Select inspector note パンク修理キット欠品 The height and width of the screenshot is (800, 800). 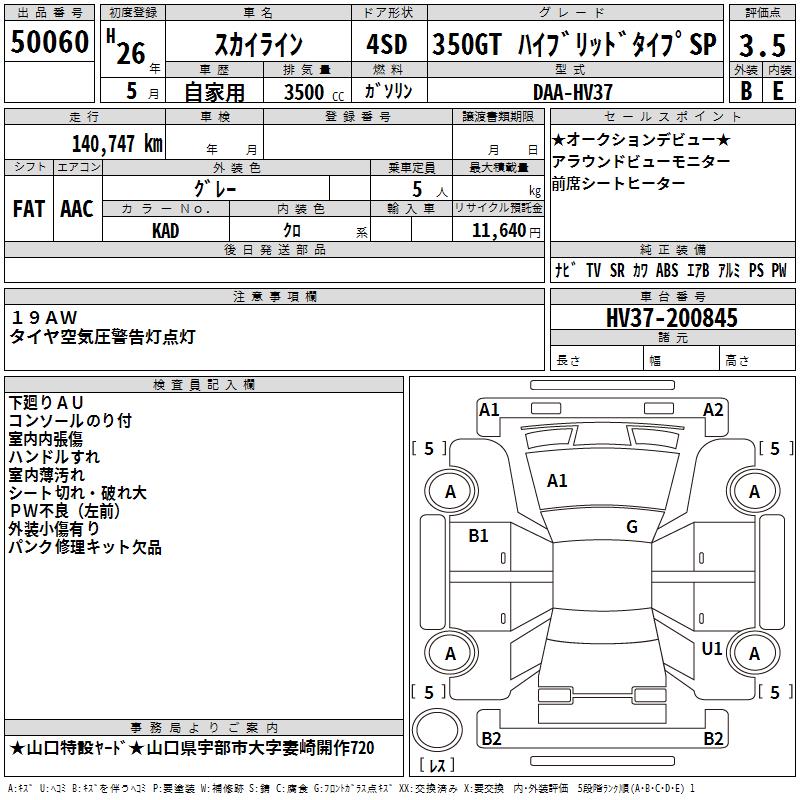click(x=85, y=547)
